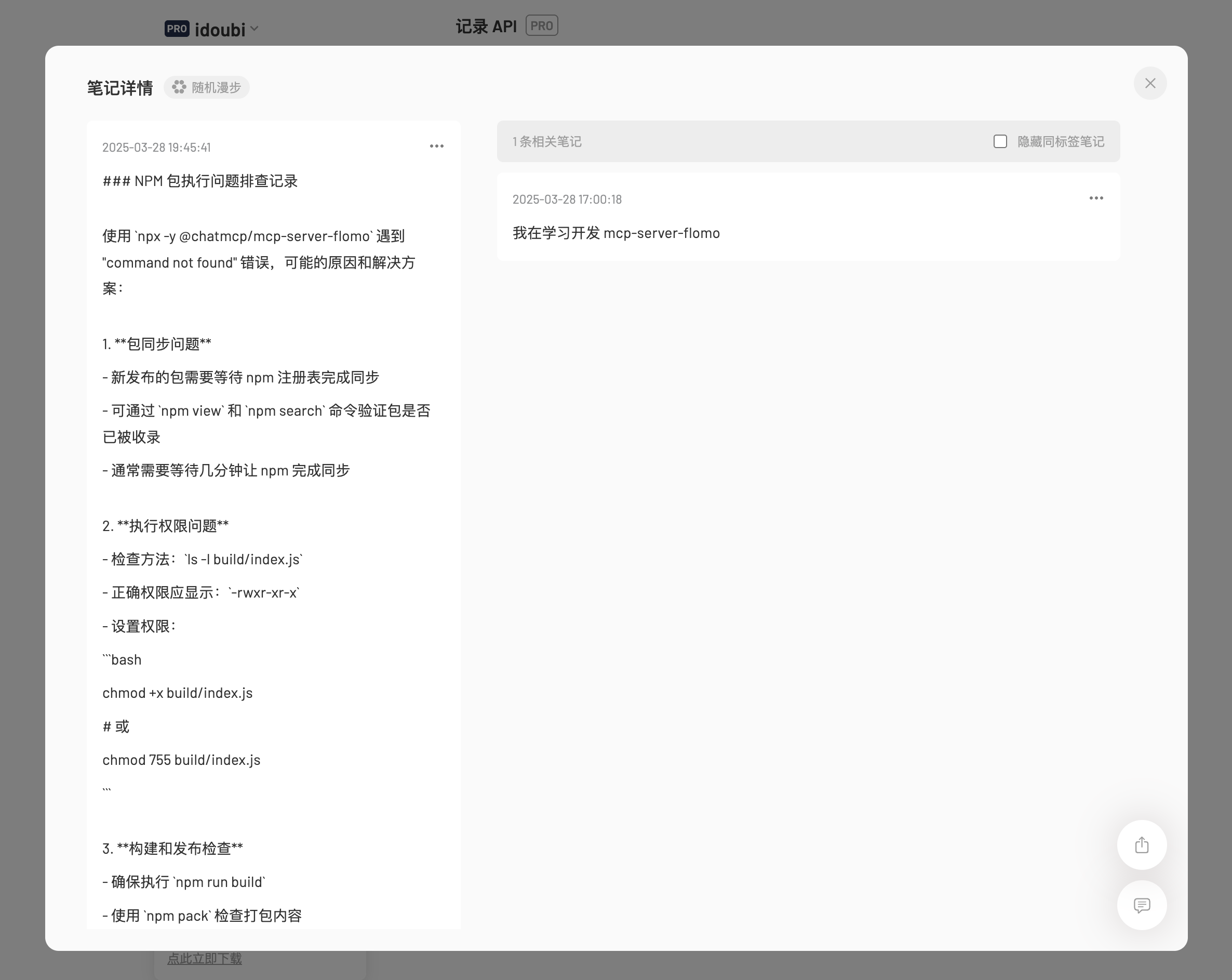Click the comment bubble icon button
Screen dimensions: 1232x980
pos(1141,905)
